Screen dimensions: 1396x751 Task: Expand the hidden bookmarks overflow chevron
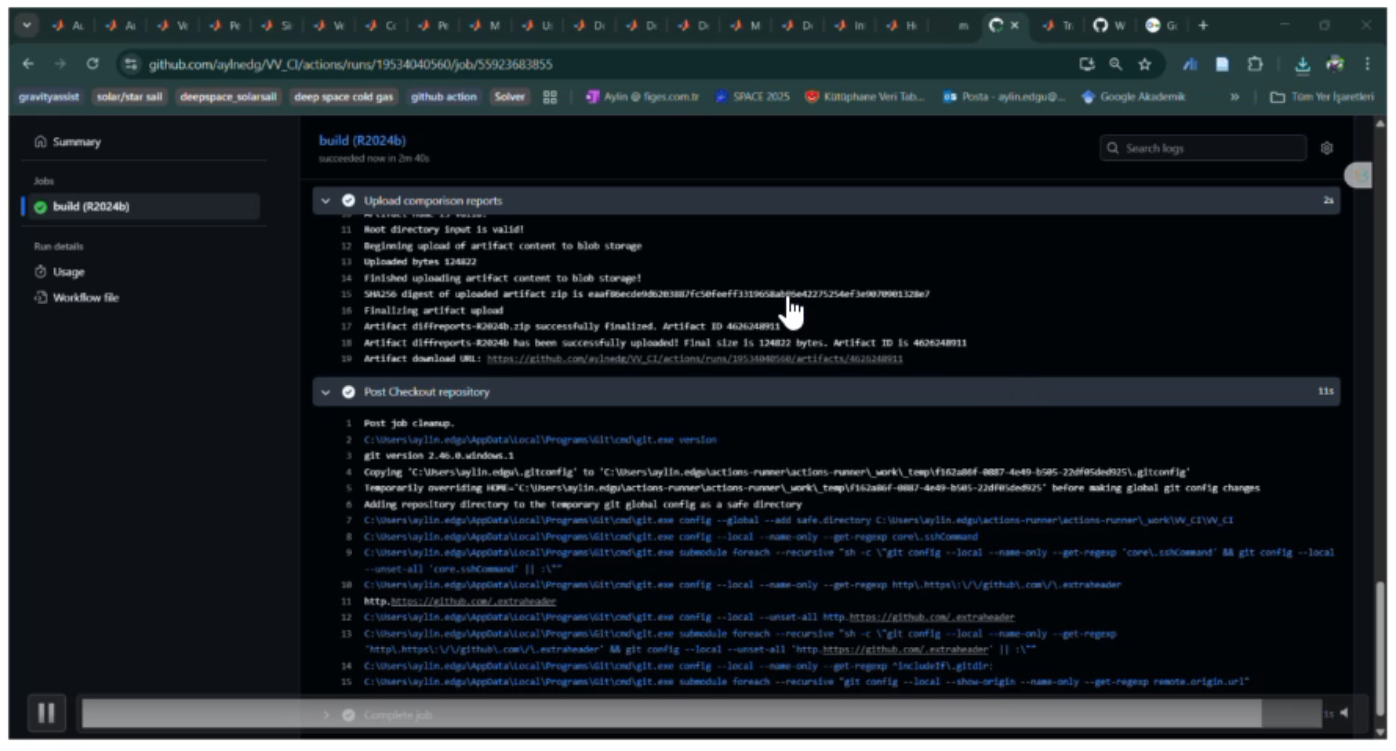(x=1234, y=97)
